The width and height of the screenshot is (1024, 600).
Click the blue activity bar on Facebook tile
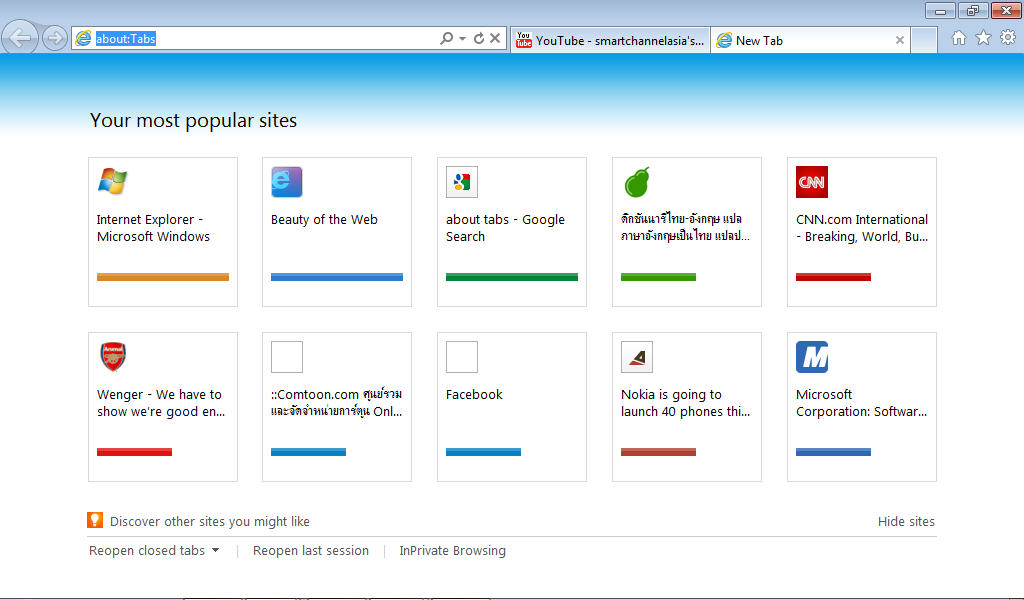pos(483,452)
